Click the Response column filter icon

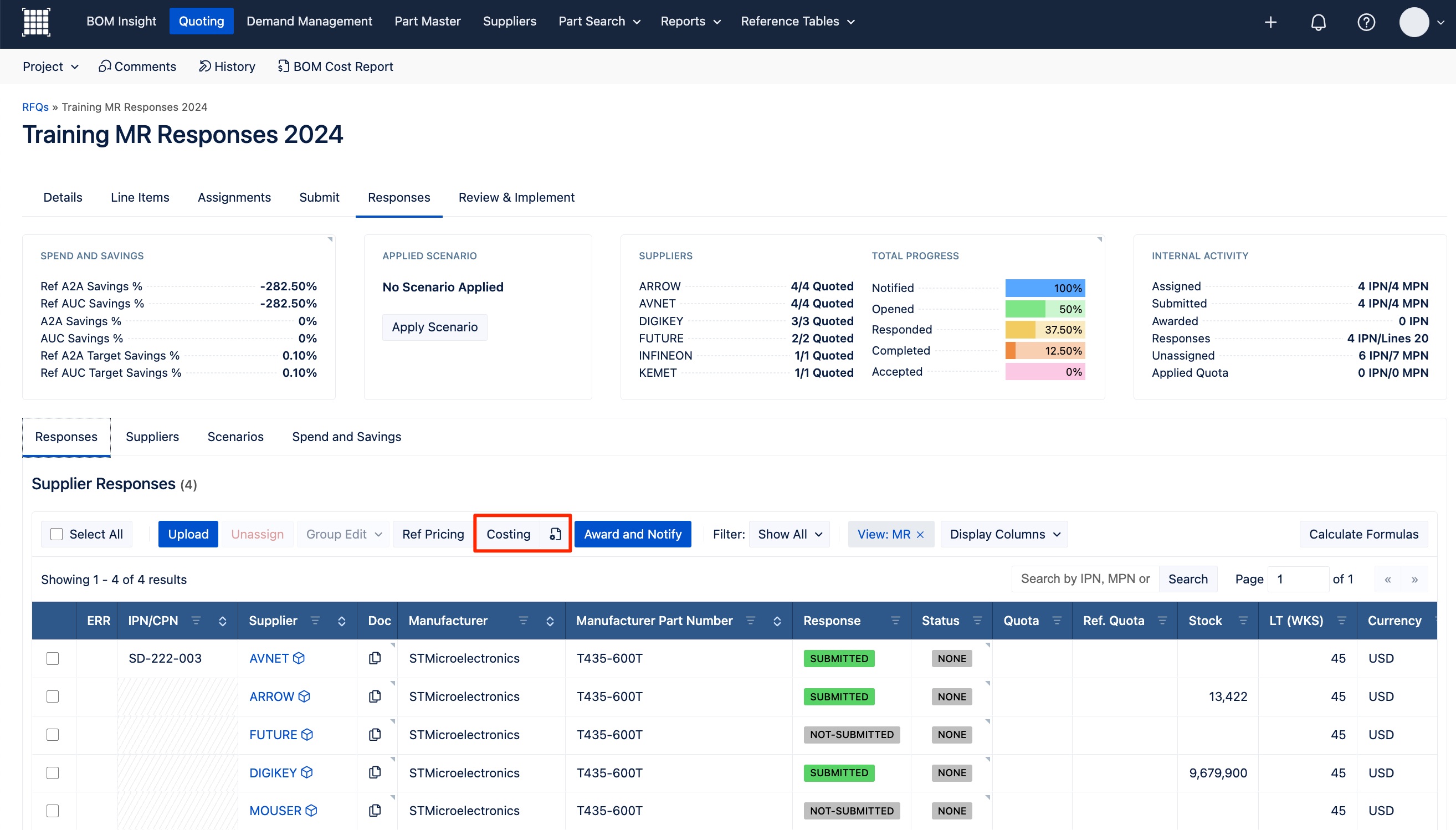pyautogui.click(x=896, y=620)
